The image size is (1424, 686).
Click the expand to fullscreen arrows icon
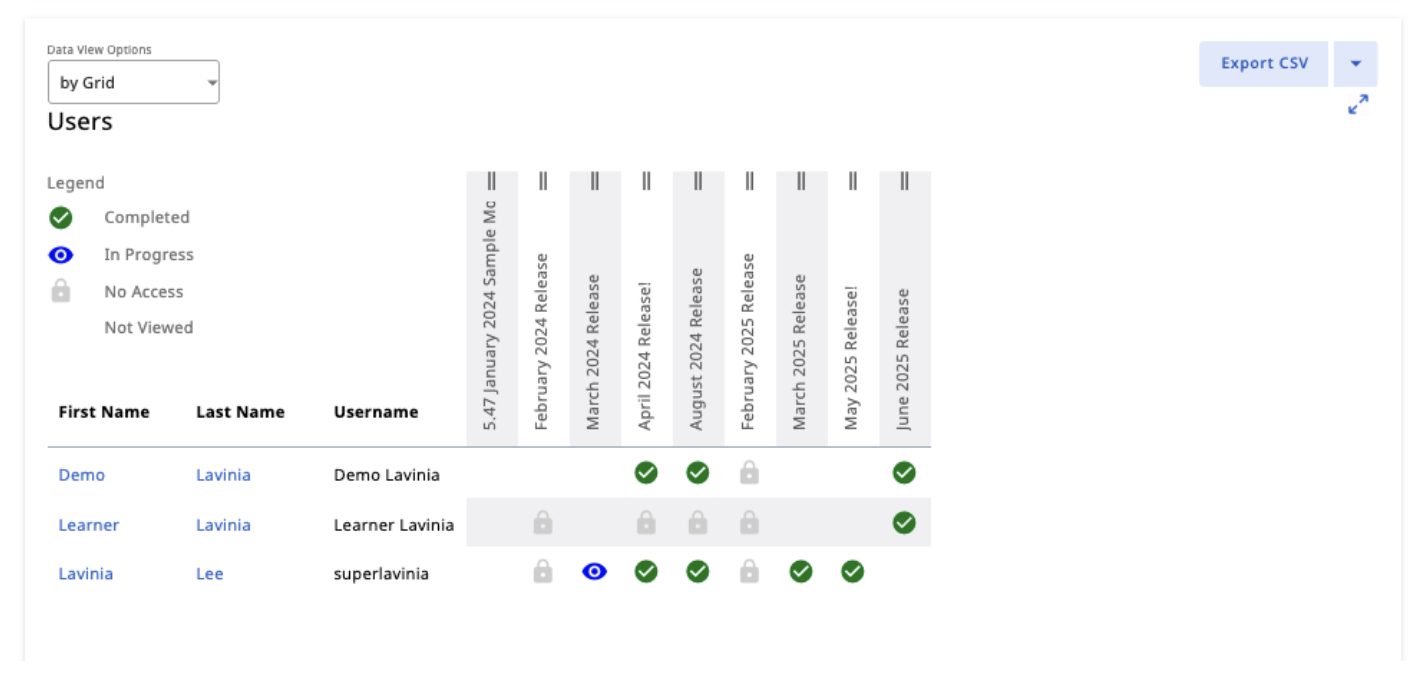coord(1358,104)
